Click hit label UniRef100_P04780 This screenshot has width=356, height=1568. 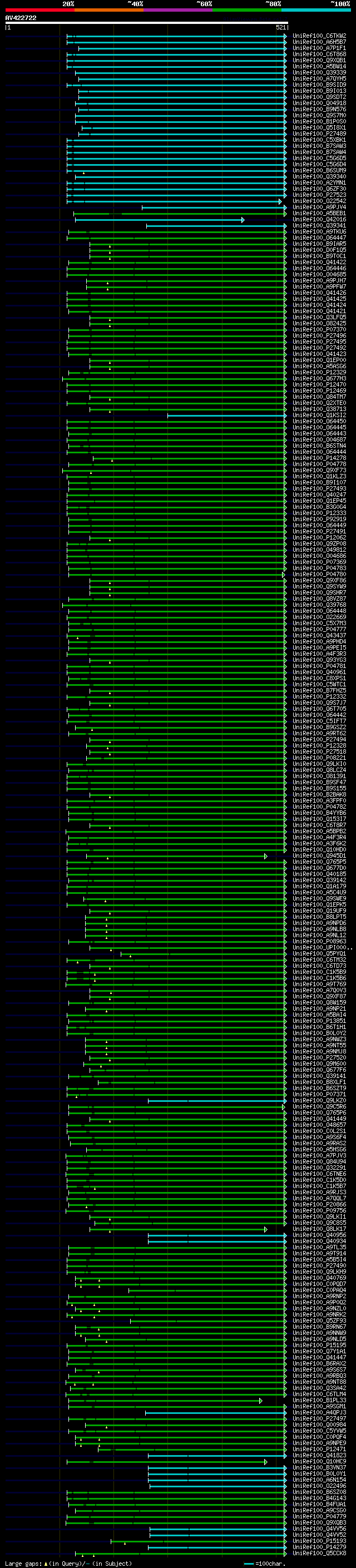[319, 574]
